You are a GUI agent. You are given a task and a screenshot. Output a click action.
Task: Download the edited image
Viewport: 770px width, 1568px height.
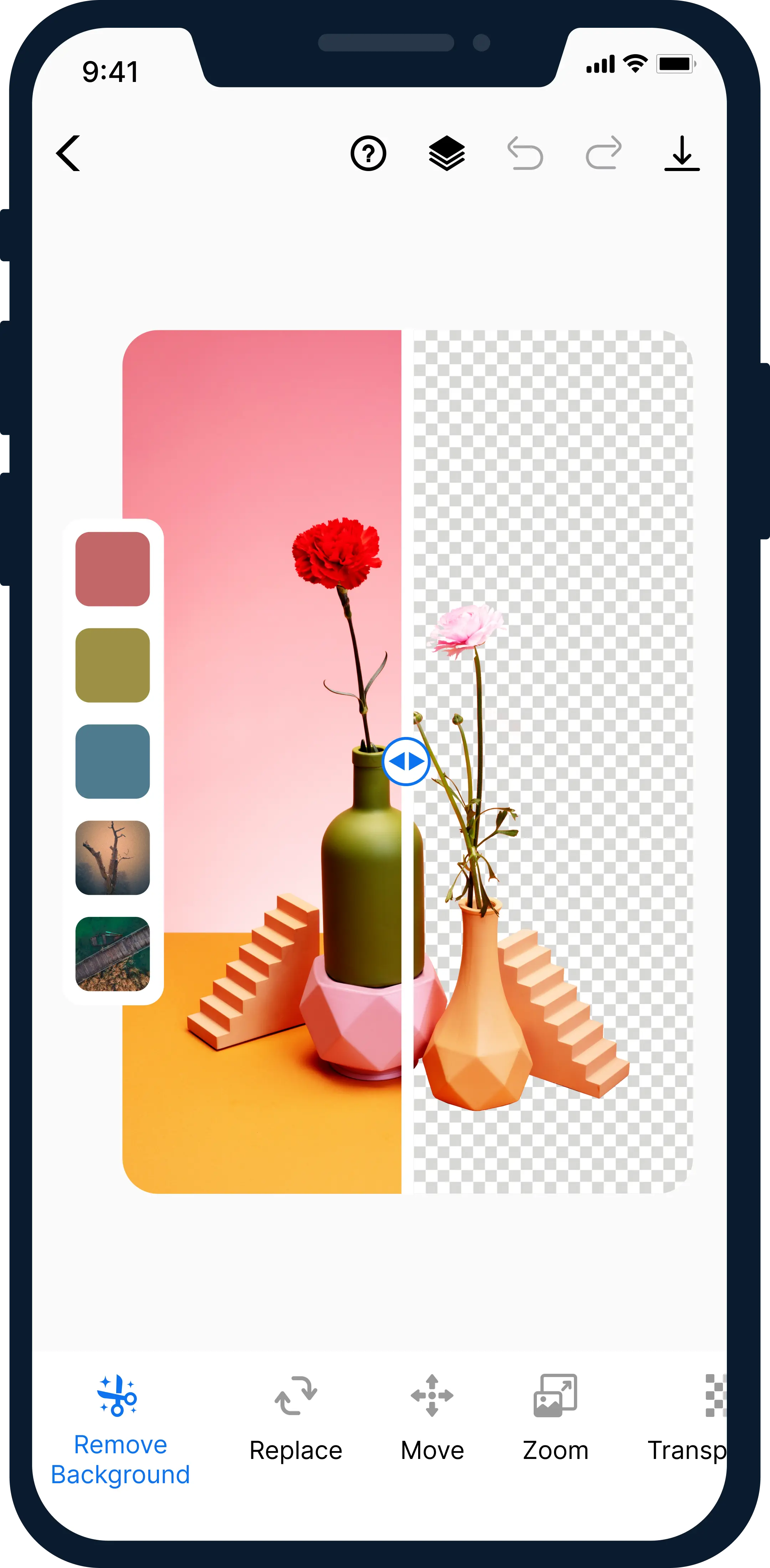pyautogui.click(x=681, y=152)
